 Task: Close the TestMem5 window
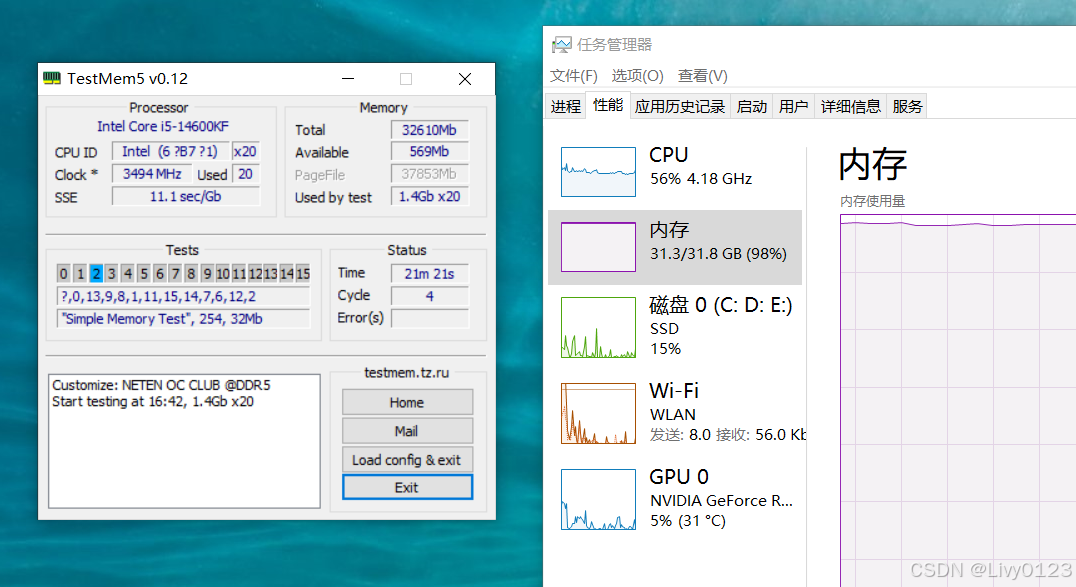tap(465, 79)
